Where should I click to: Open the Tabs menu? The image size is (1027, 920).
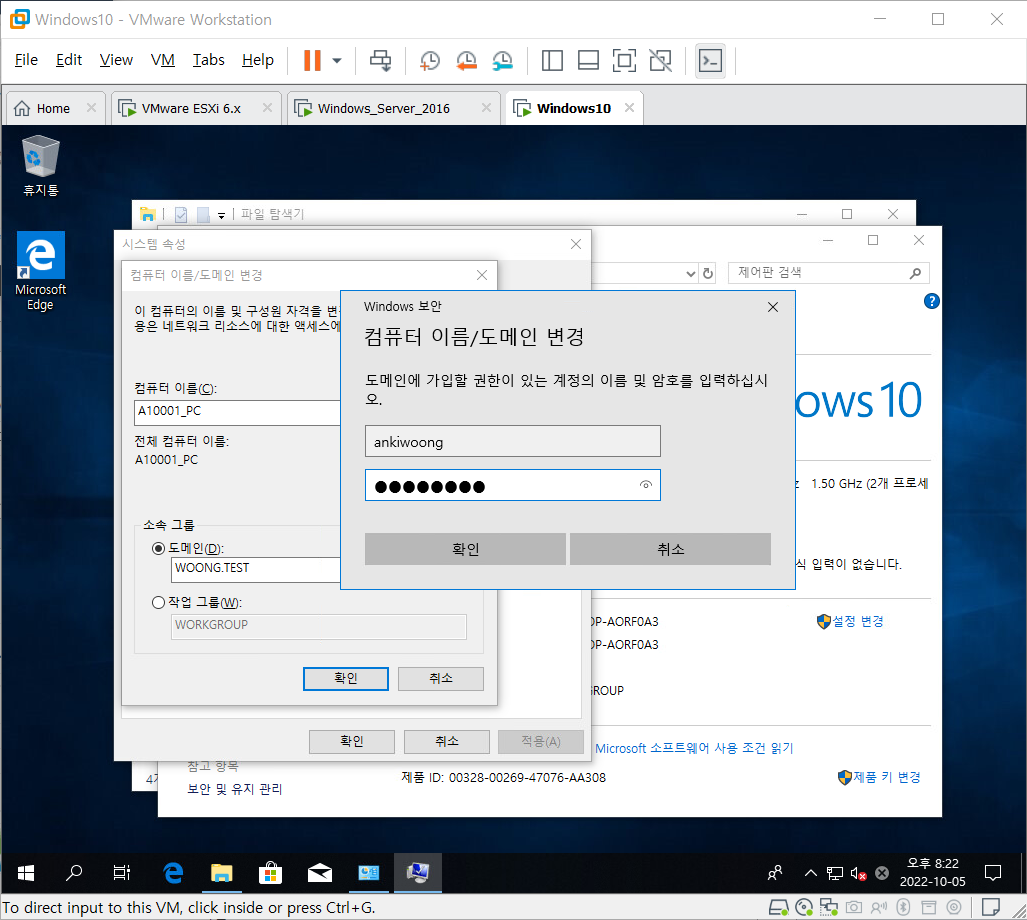tap(208, 60)
